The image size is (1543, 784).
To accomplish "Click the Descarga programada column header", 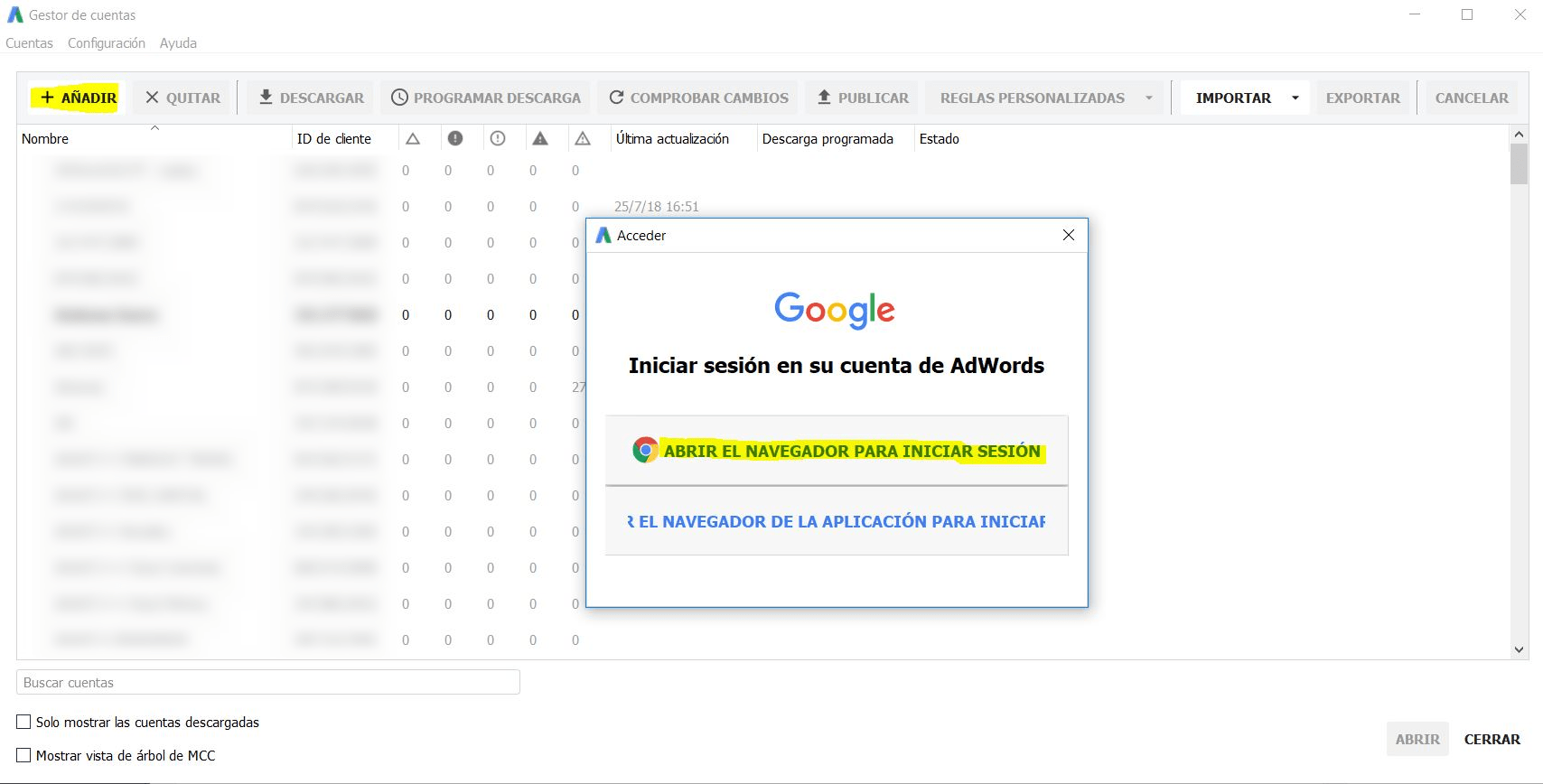I will [828, 139].
